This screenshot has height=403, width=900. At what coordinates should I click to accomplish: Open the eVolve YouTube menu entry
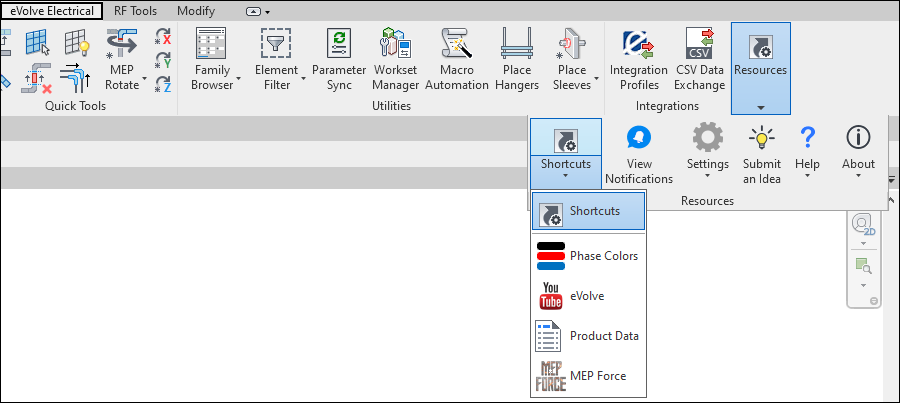(x=588, y=296)
